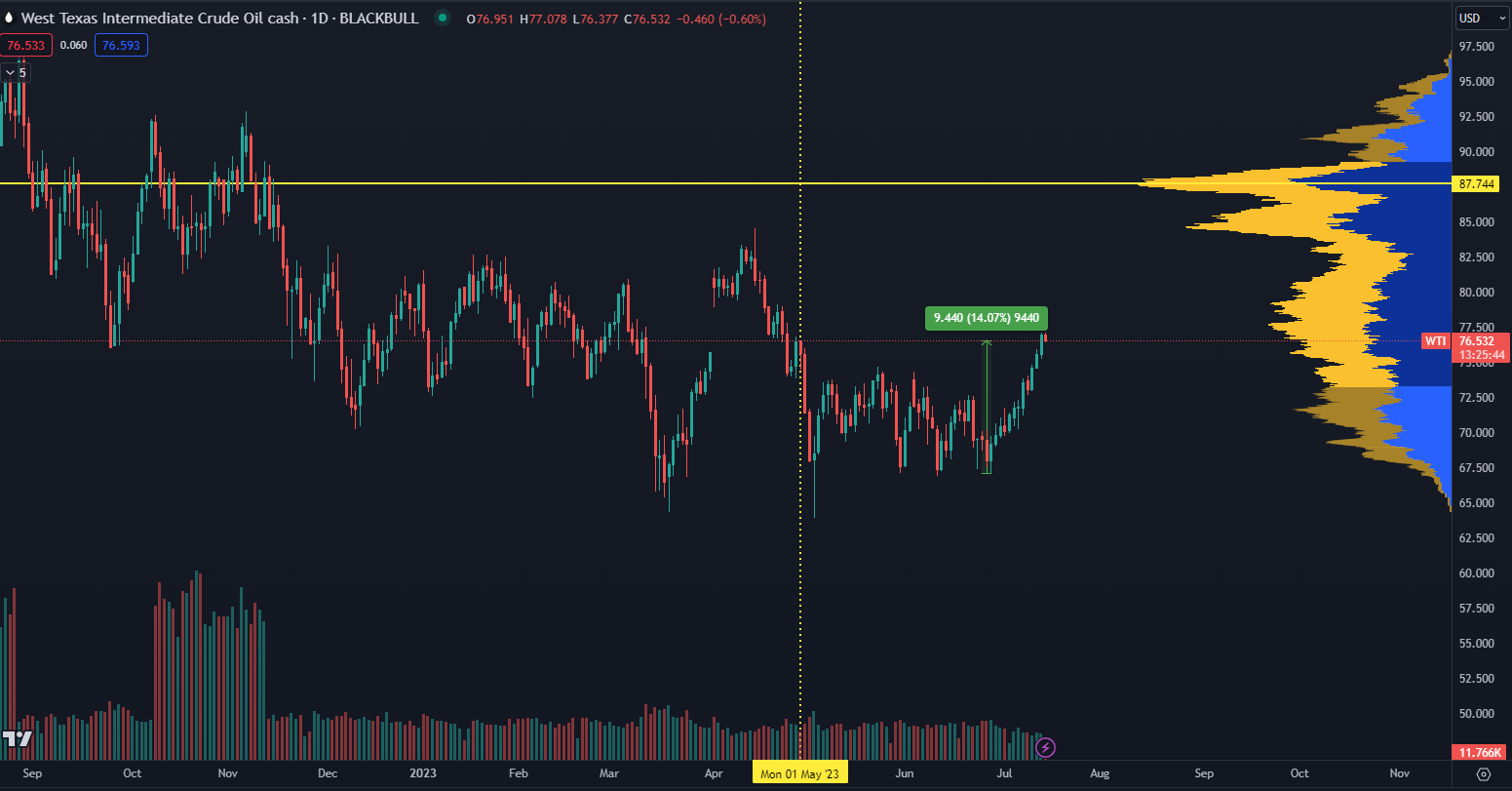Click the purple lightning bolt icon
Screen dimensions: 1512x791
pos(1045,748)
